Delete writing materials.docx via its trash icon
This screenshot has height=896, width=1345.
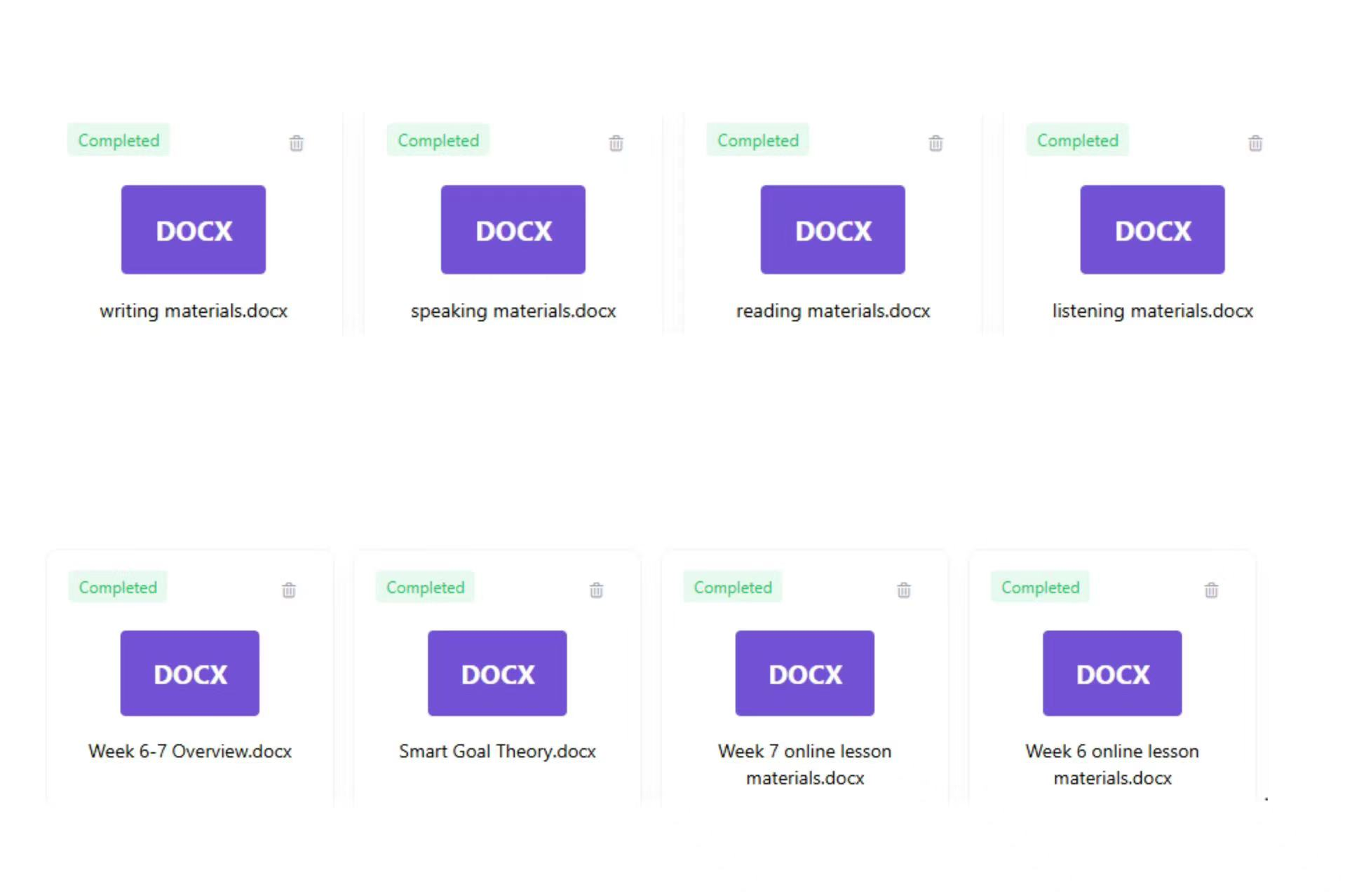coord(297,143)
